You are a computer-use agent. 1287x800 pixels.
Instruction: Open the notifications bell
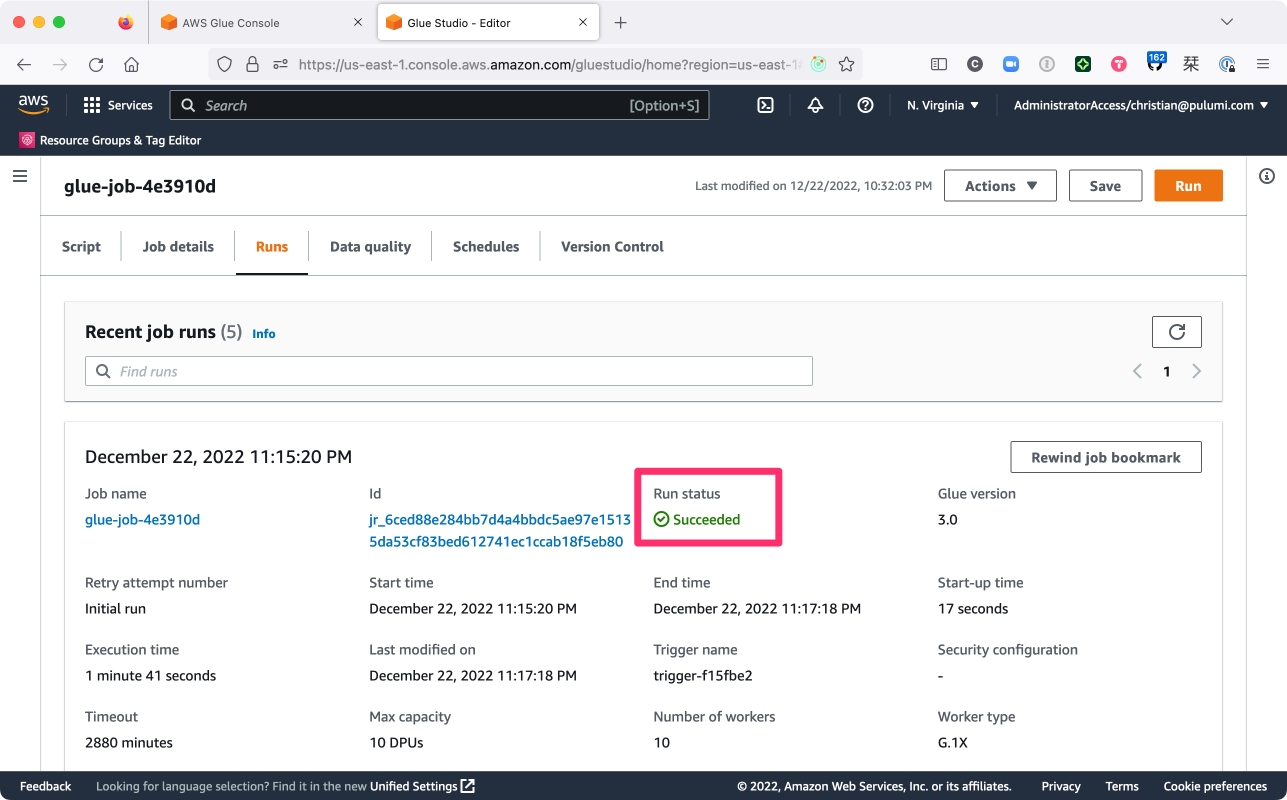[815, 105]
